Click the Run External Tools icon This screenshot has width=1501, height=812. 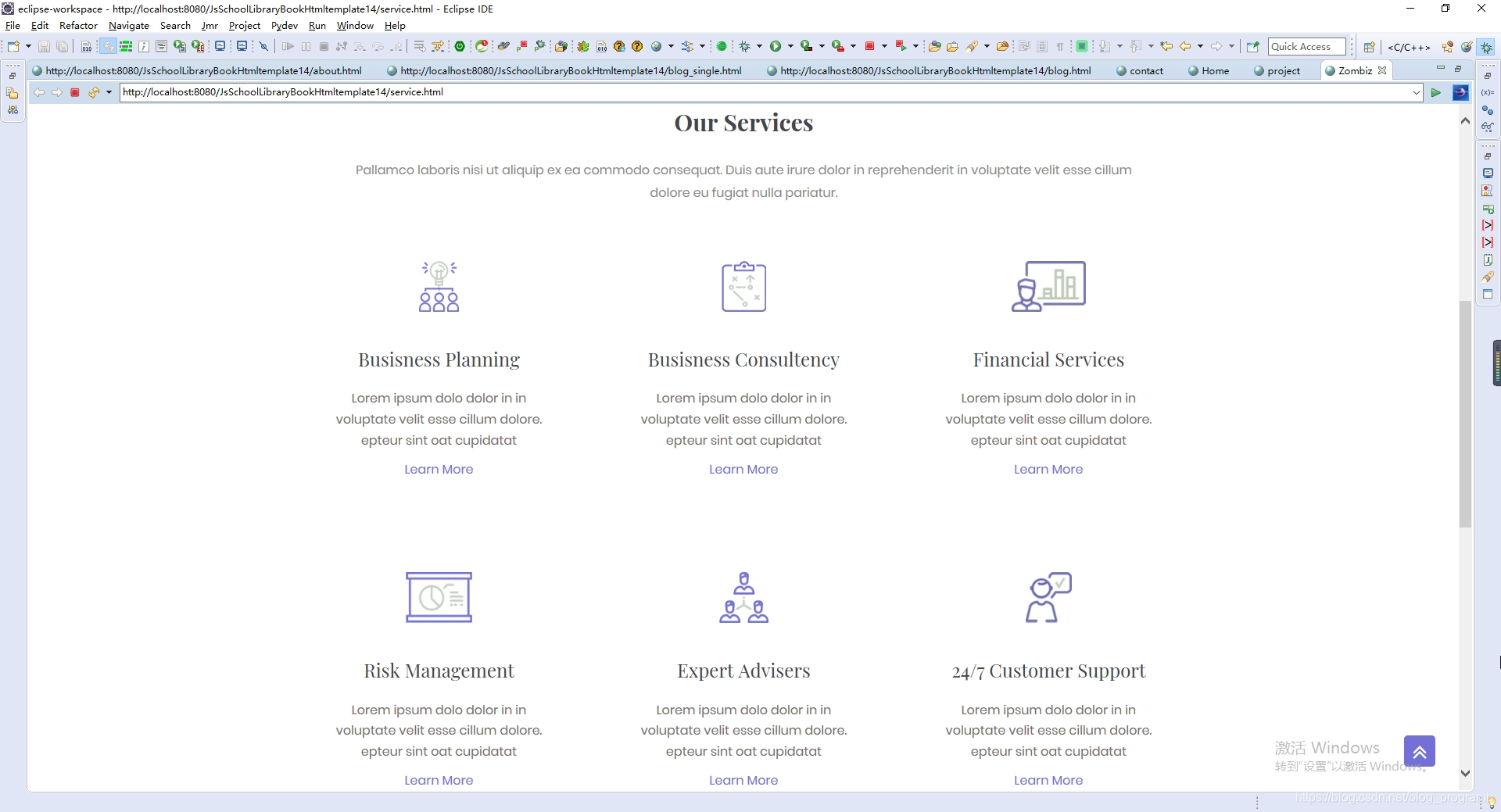838,46
